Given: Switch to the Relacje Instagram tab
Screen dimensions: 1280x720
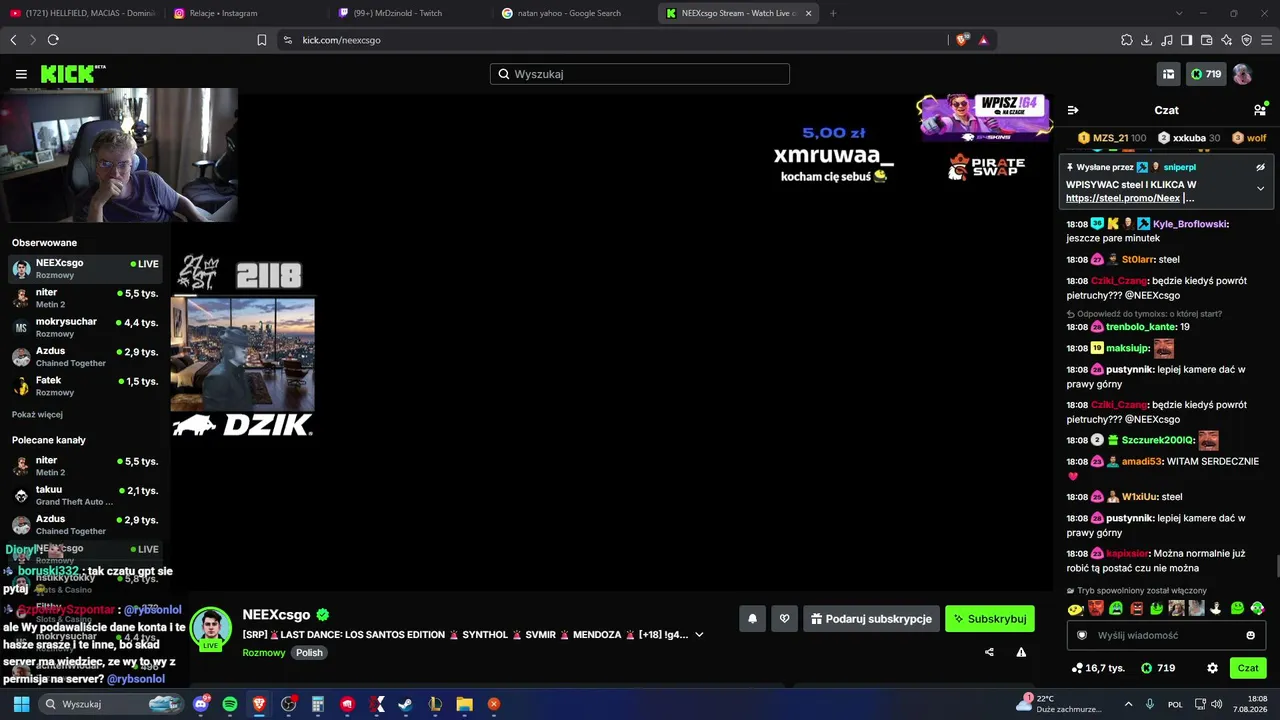Looking at the screenshot, I should (x=243, y=13).
